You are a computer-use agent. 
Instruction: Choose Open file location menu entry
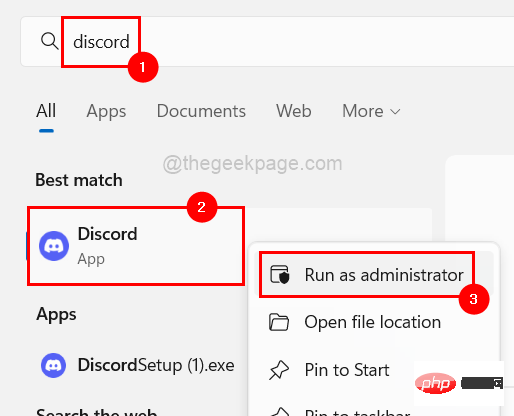click(374, 322)
